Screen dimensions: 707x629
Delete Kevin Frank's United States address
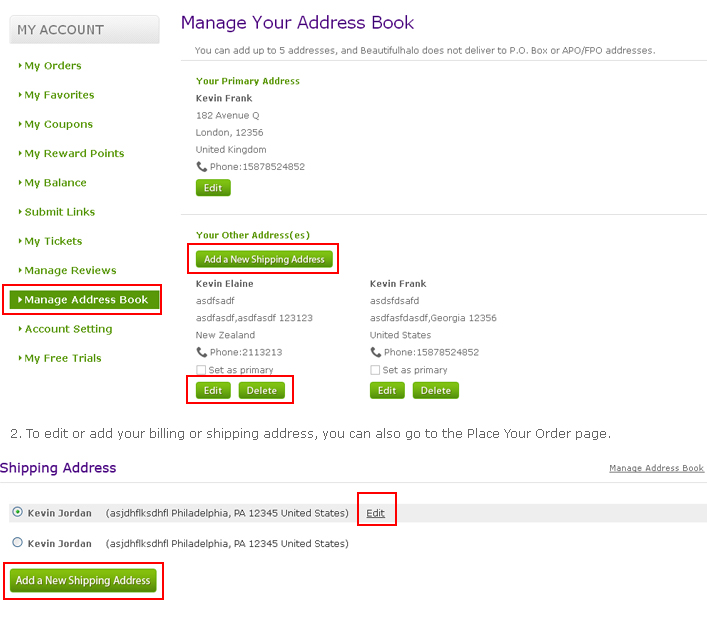click(x=436, y=390)
